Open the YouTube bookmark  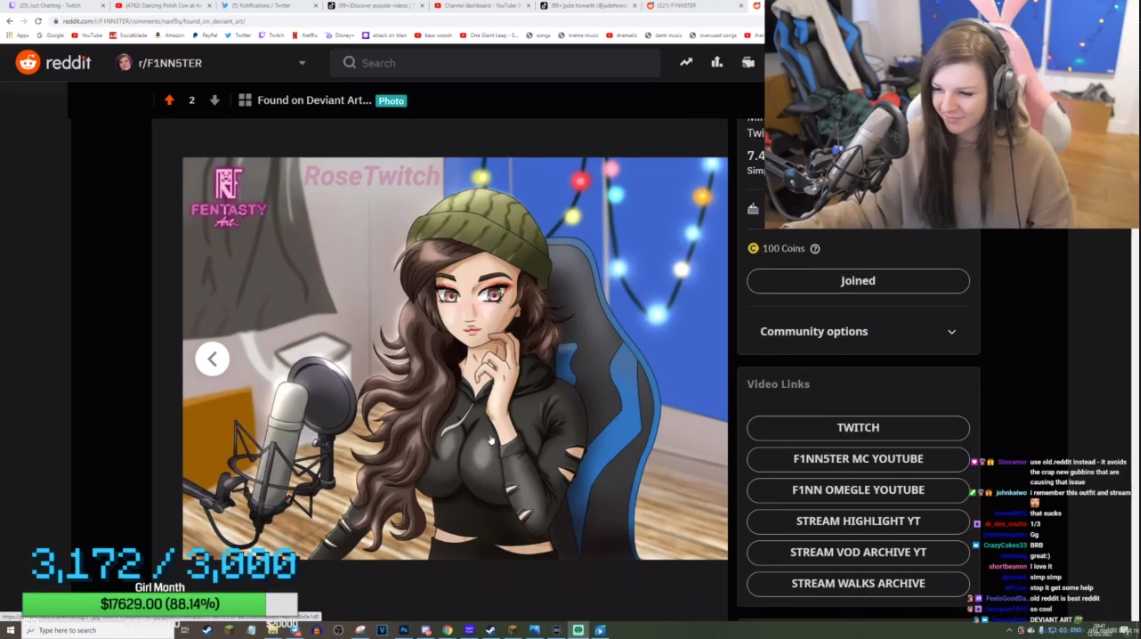click(87, 35)
